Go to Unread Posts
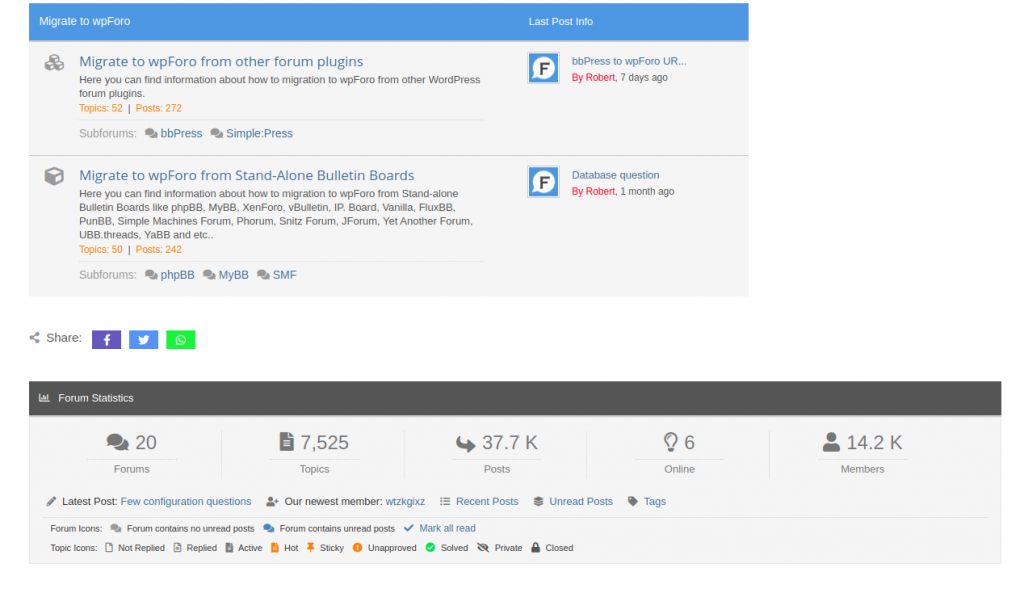The image size is (1024, 614). (581, 502)
